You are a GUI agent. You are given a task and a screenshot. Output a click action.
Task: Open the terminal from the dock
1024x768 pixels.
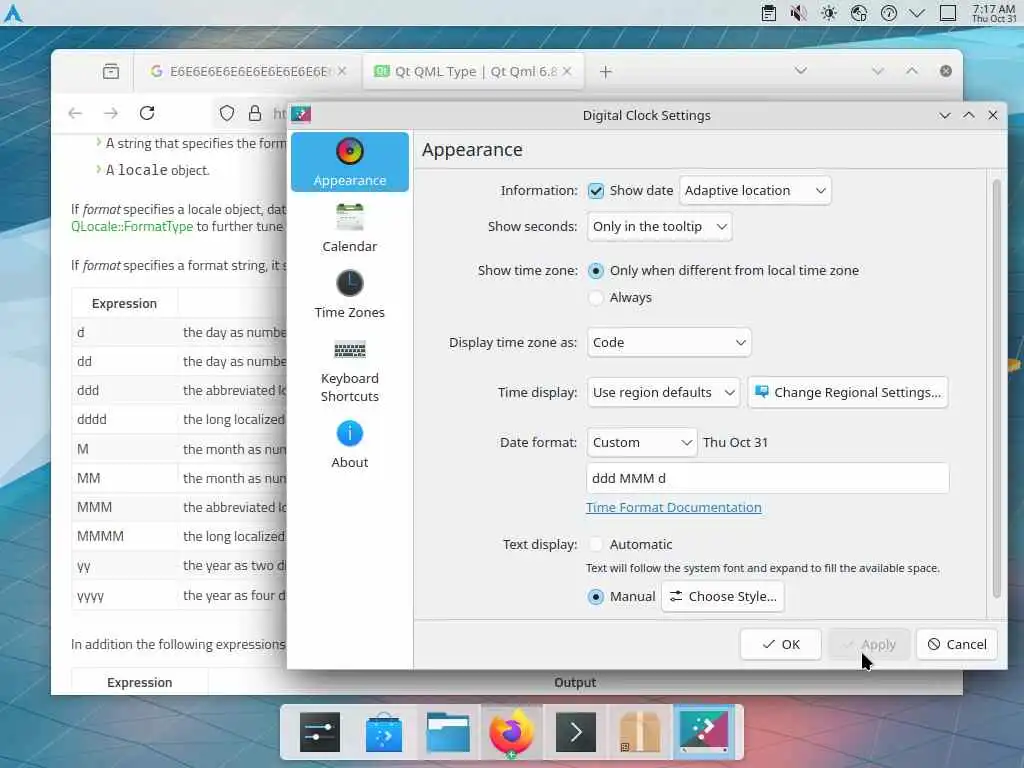pyautogui.click(x=575, y=732)
